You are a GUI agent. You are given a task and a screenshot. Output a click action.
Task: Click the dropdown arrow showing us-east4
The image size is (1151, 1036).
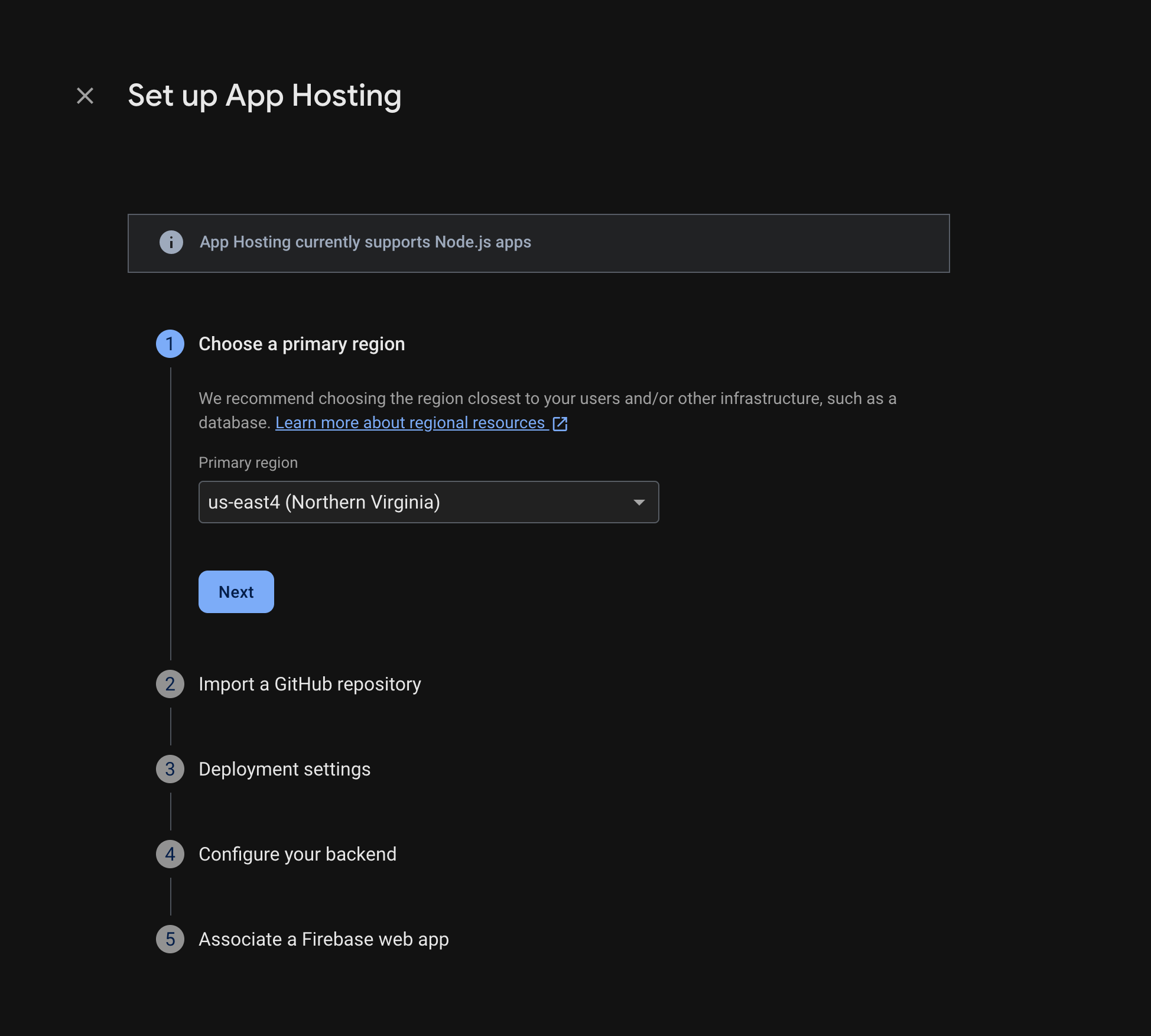[x=639, y=502]
